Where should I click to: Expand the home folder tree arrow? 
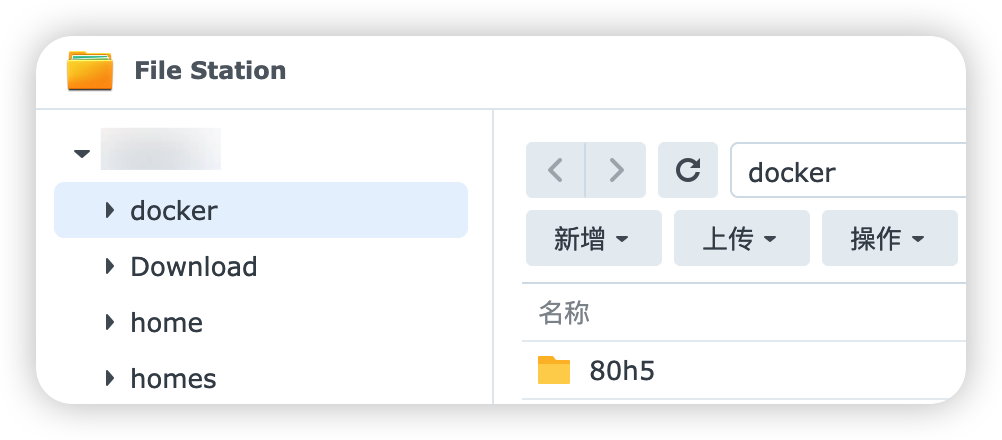[x=110, y=323]
